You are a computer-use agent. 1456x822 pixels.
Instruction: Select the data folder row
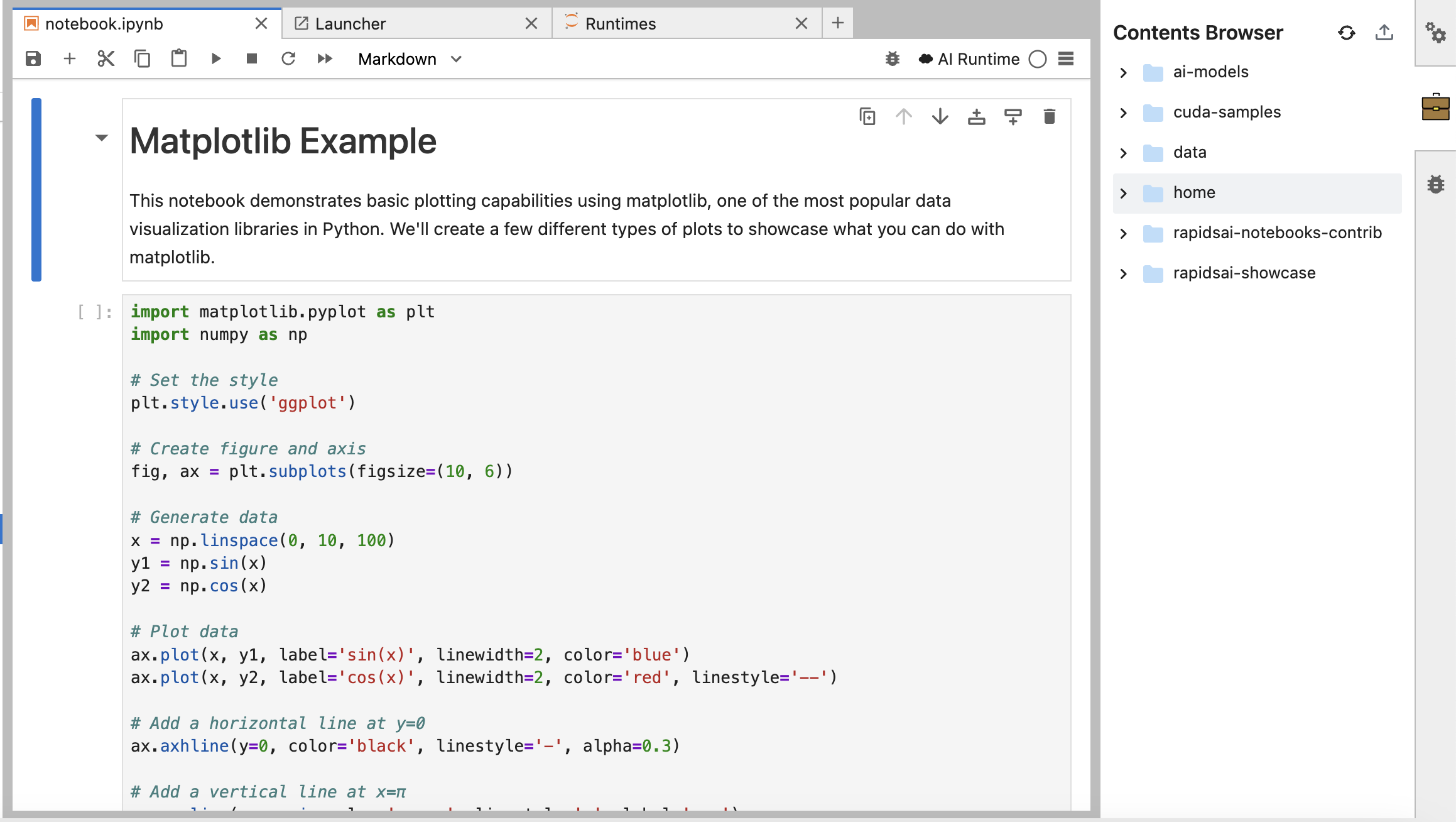pyautogui.click(x=1258, y=153)
